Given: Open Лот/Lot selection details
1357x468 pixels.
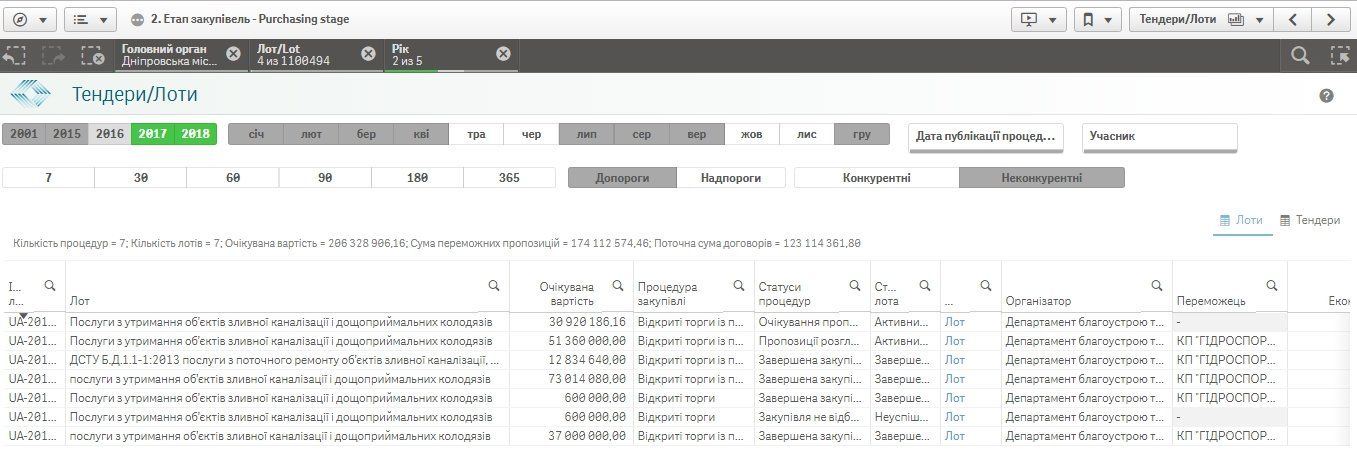Looking at the screenshot, I should [305, 55].
